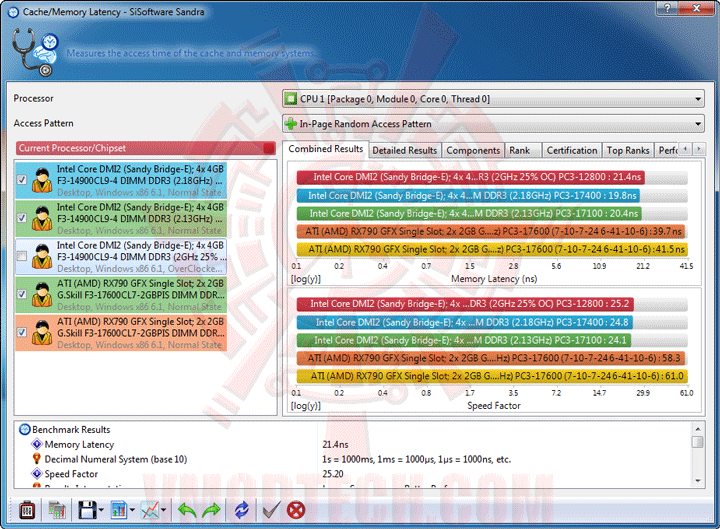This screenshot has height=529, width=720.
Task: Switch to the Top Ranks tab
Action: tap(628, 150)
